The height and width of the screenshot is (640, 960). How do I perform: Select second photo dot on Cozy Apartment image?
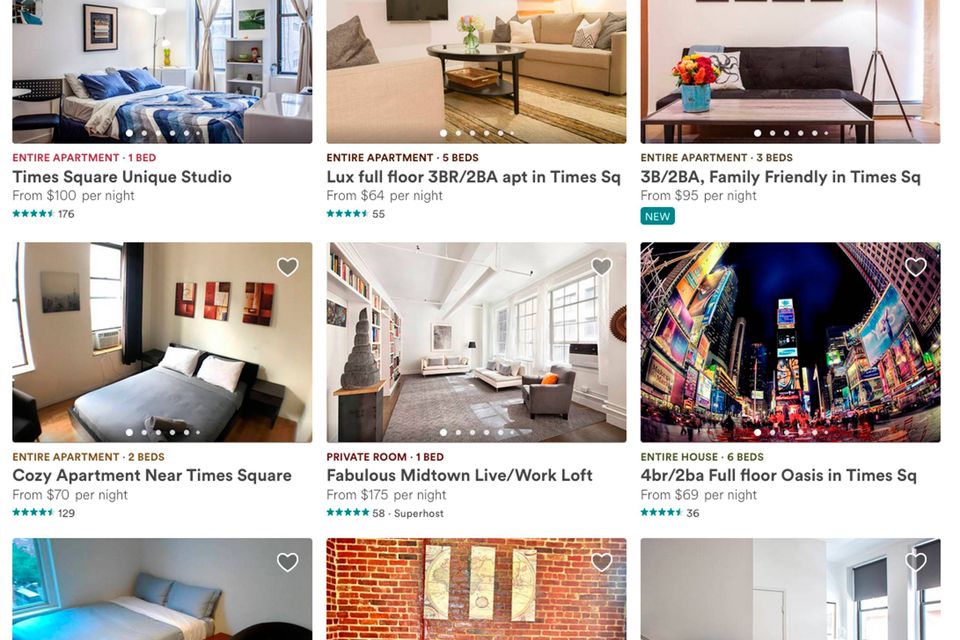click(x=144, y=432)
